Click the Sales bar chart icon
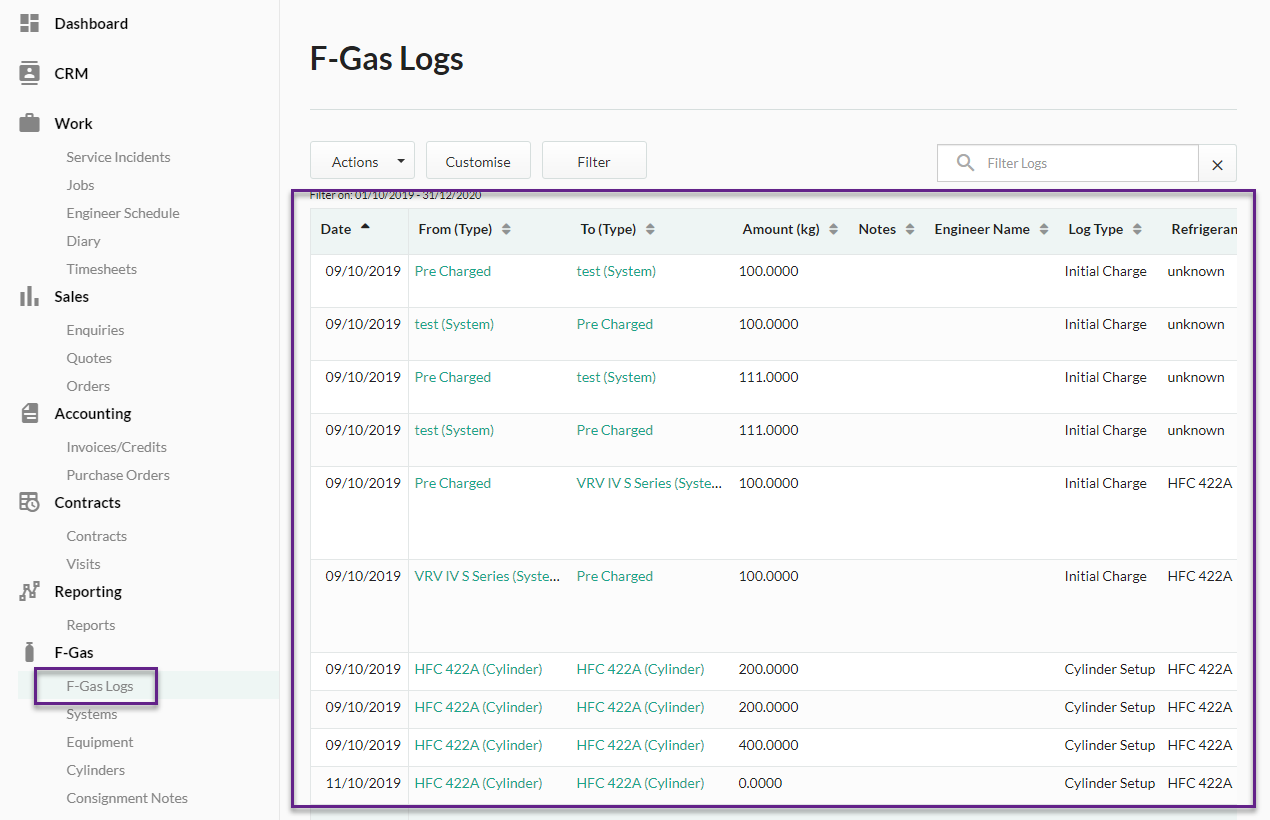Image resolution: width=1270 pixels, height=820 pixels. point(30,296)
